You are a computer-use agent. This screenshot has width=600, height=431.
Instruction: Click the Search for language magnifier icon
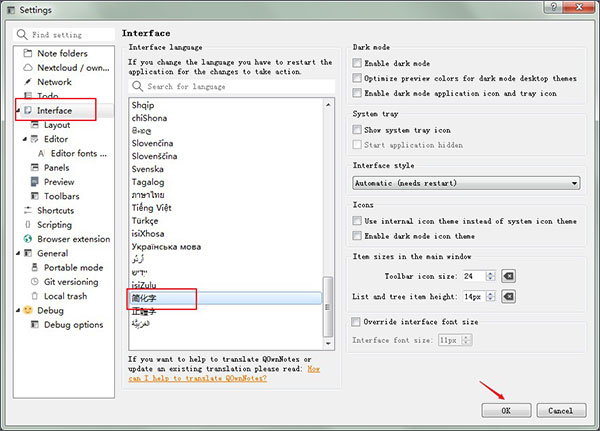click(x=137, y=86)
